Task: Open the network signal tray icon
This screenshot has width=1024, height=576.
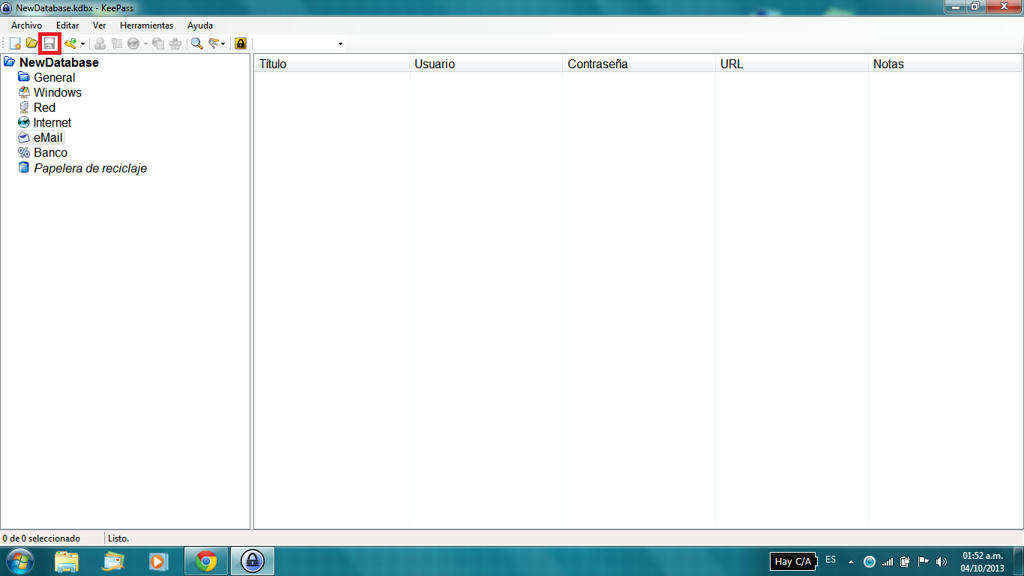Action: tap(888, 562)
